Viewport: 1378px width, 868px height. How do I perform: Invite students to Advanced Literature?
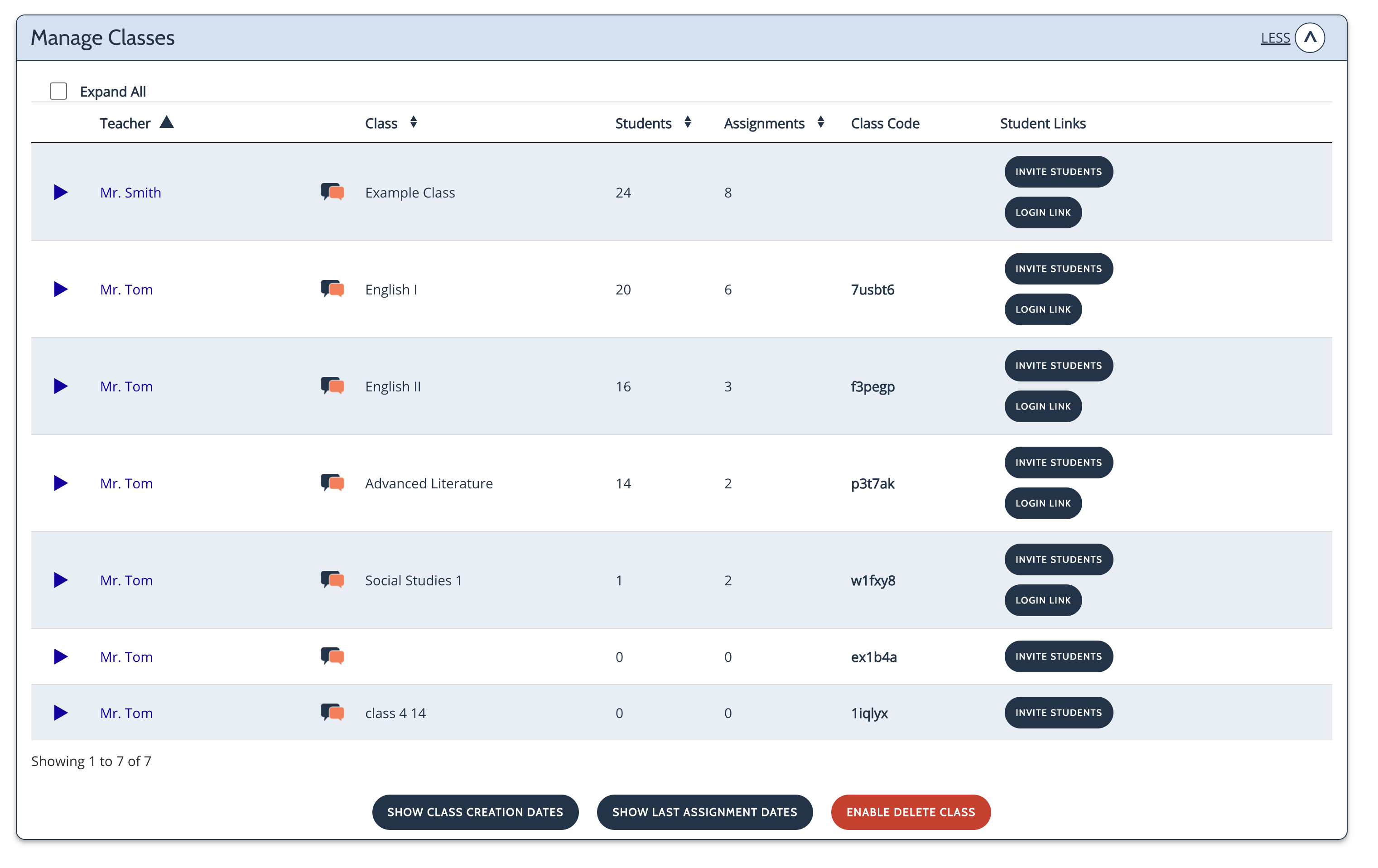(1058, 463)
